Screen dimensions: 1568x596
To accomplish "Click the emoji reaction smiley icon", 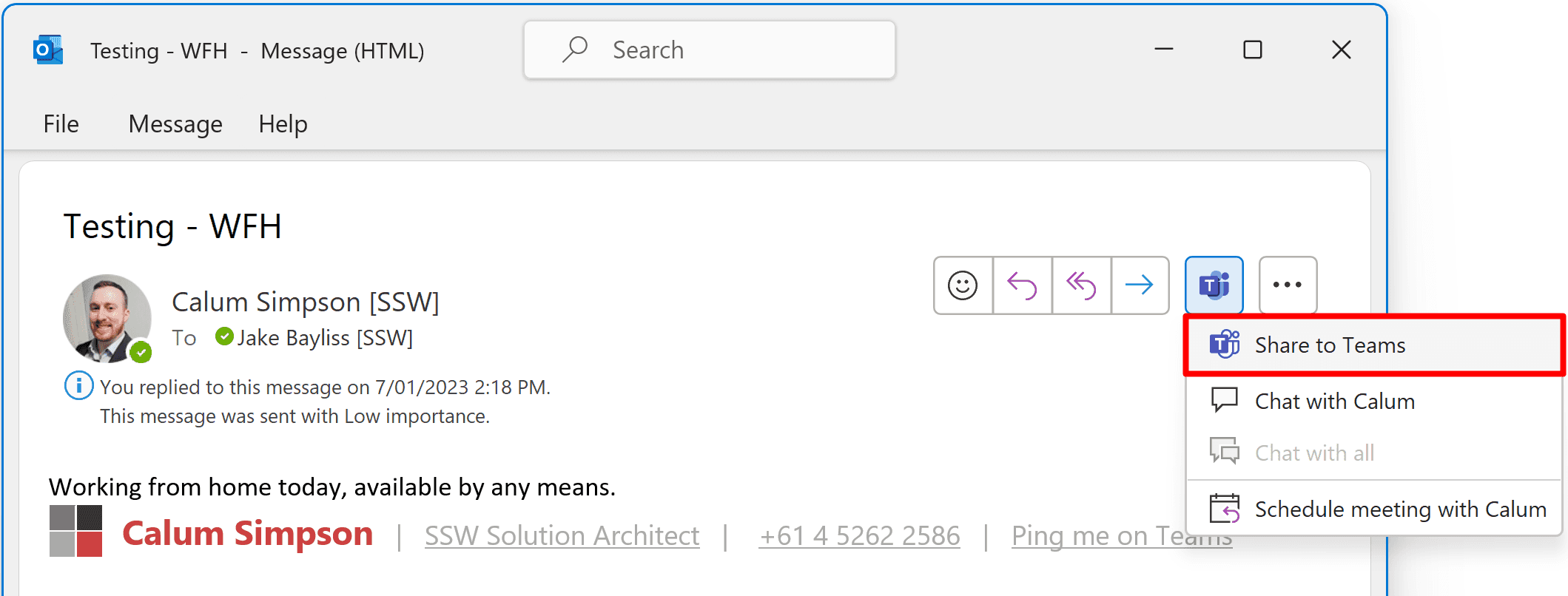I will point(963,285).
